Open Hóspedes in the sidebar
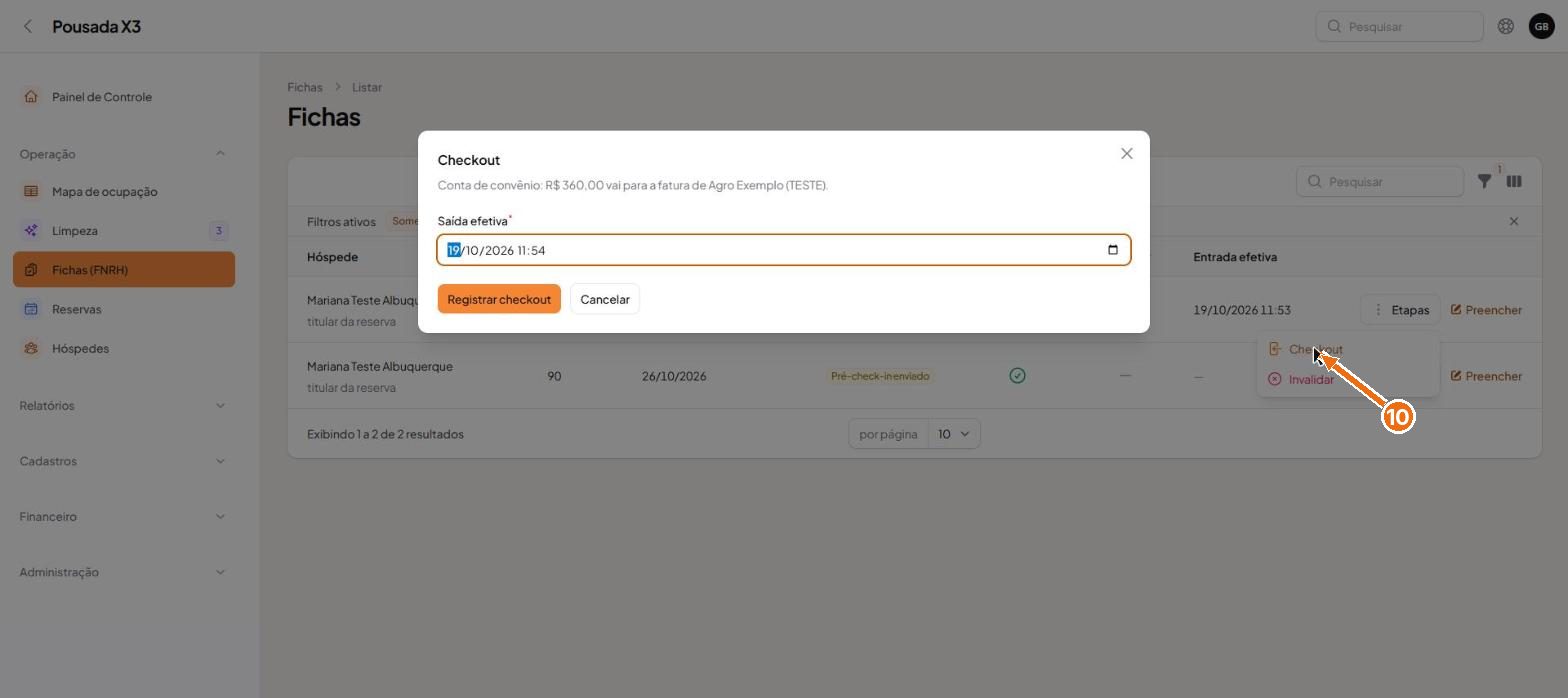Screen dimensions: 1568x698 click(124, 348)
